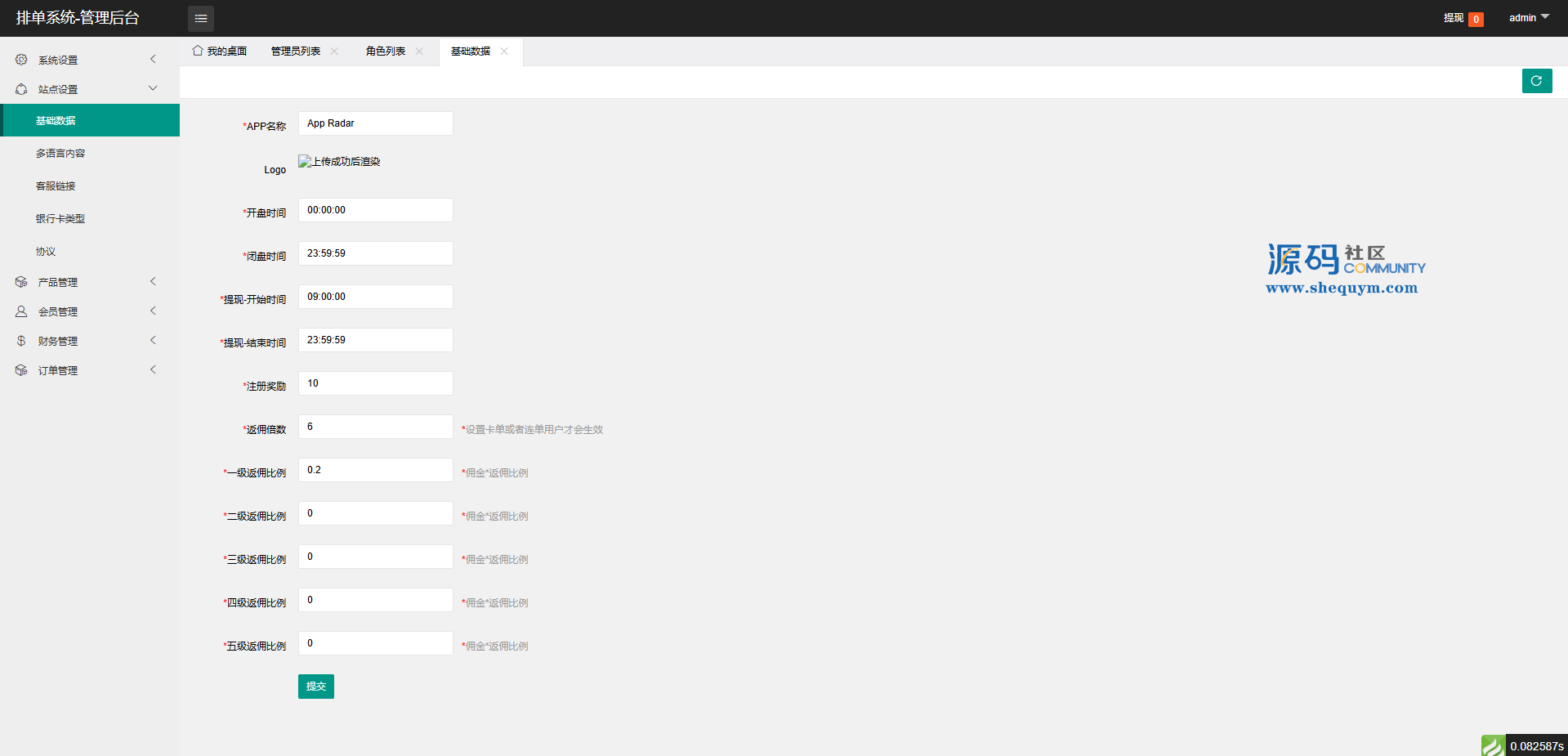This screenshot has height=756, width=1568.
Task: Click the green refresh icon button
Action: tap(1536, 81)
